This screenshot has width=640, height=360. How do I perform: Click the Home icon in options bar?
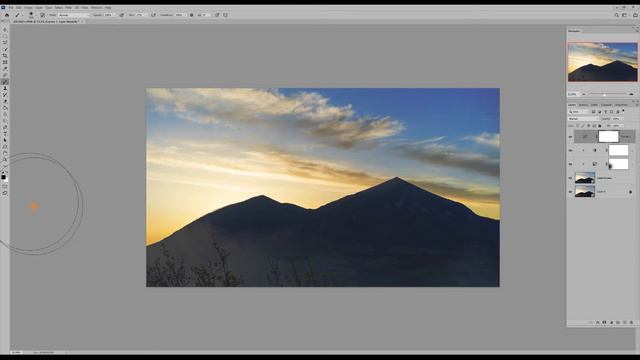pyautogui.click(x=7, y=15)
